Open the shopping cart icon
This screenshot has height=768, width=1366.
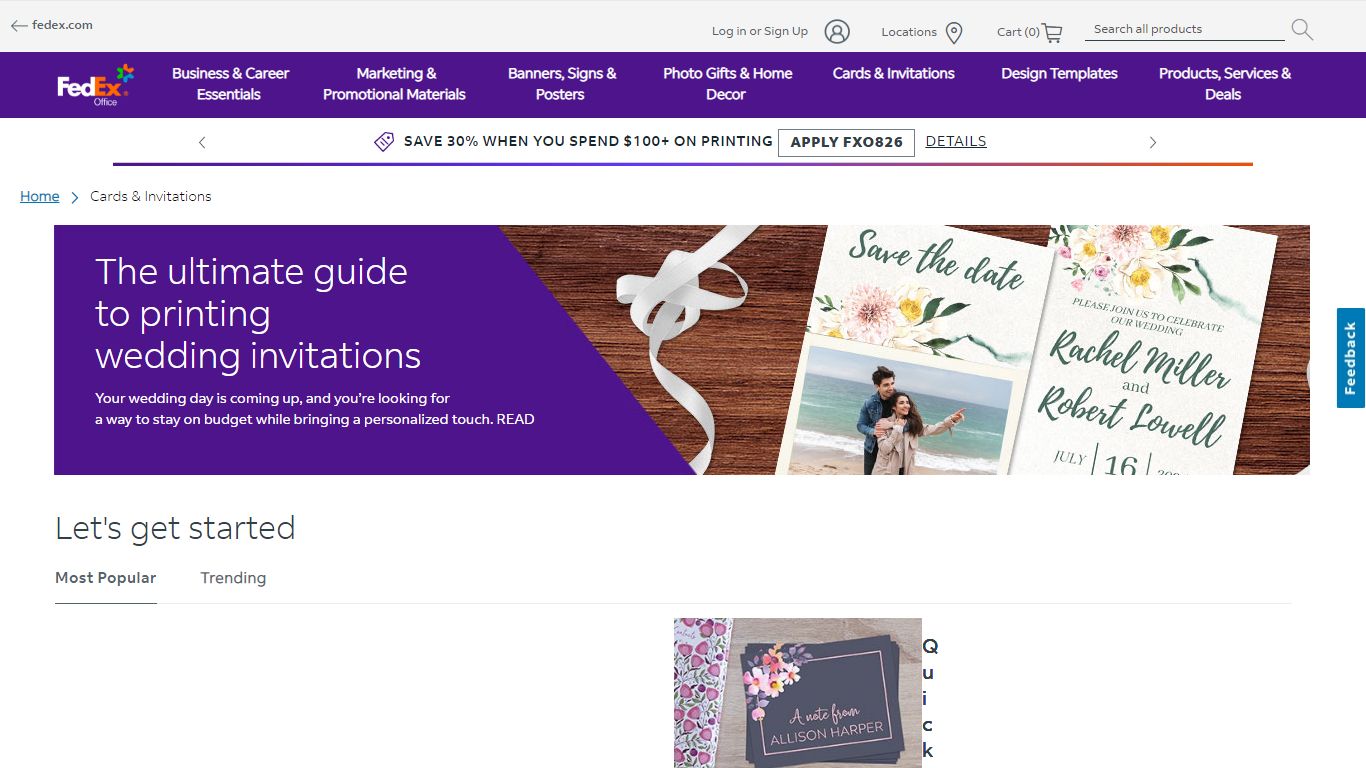pos(1052,33)
